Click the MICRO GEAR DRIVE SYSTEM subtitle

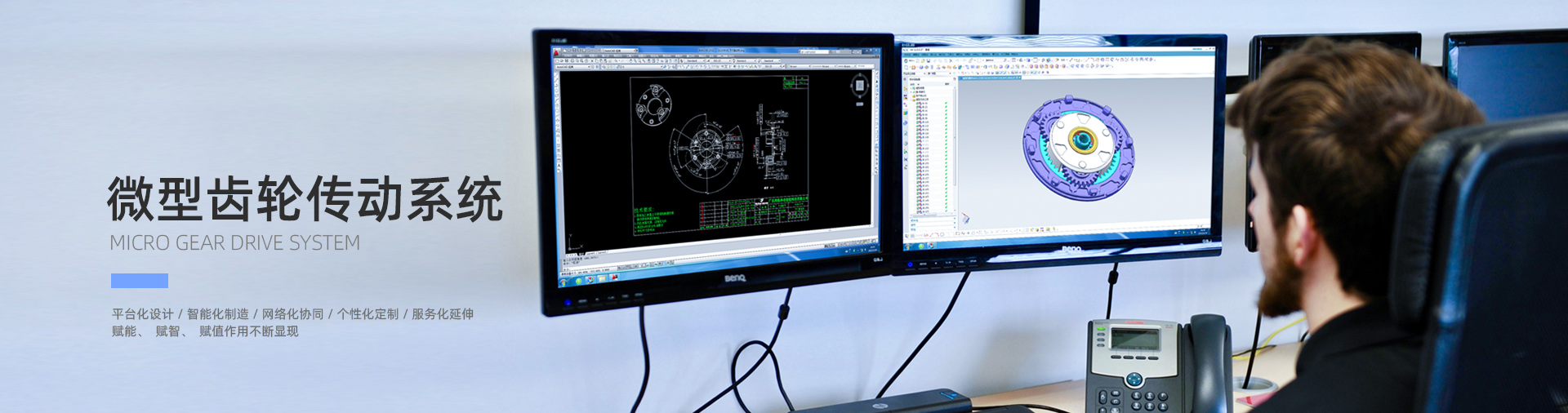234,243
